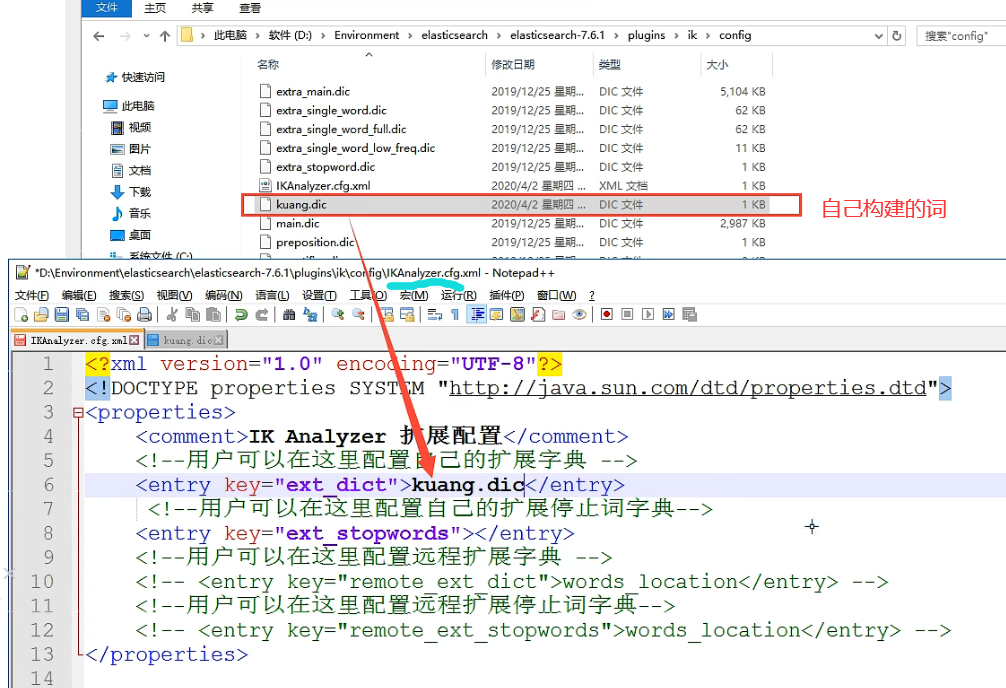1006x688 pixels.
Task: Open the recent locations dropdown arrow in Explorer
Action: (x=146, y=36)
